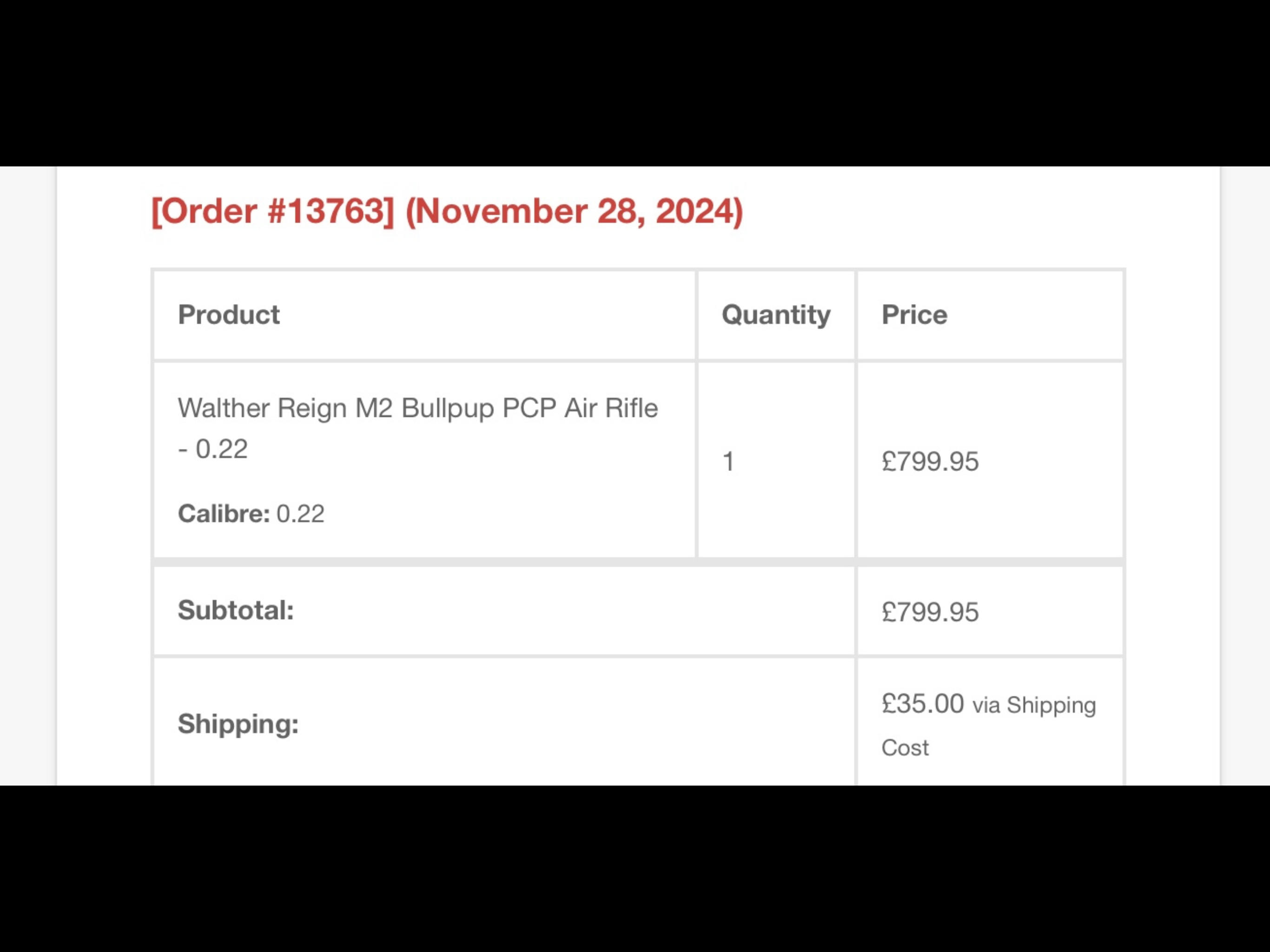The image size is (1270, 952).
Task: Select the Calibre value 0.22
Action: [300, 513]
